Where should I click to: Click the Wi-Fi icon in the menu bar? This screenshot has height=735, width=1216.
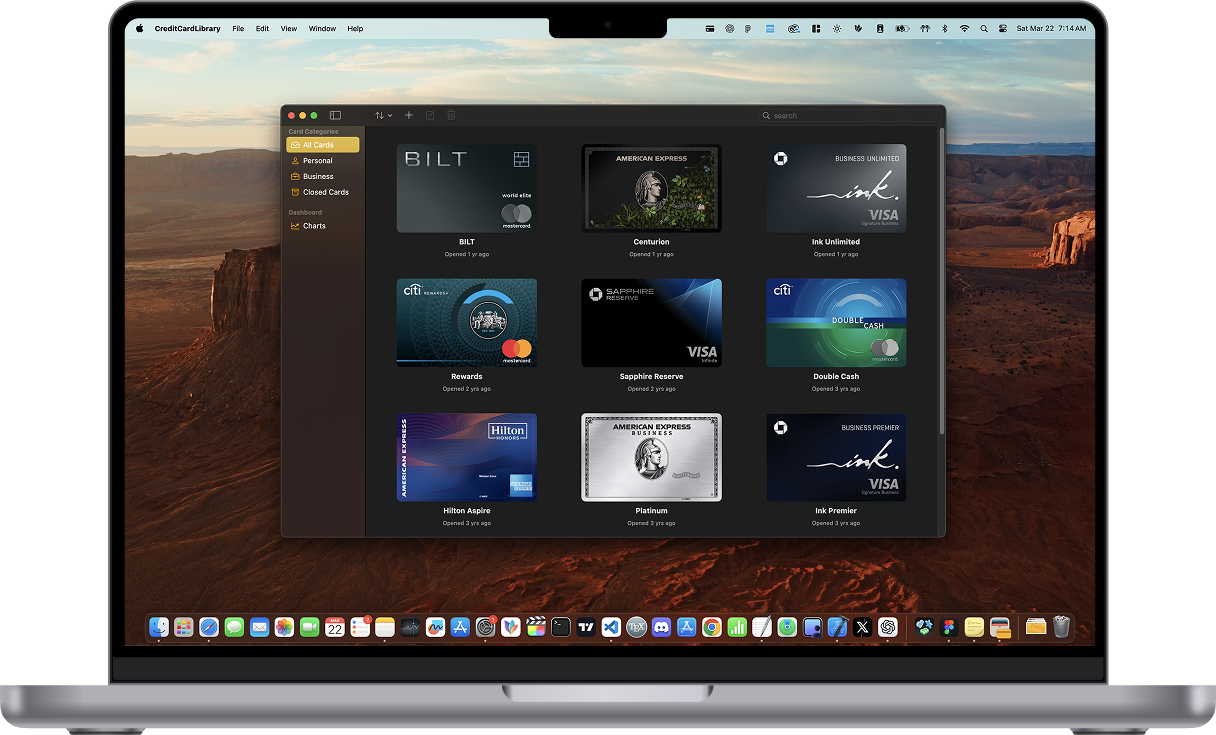click(964, 29)
